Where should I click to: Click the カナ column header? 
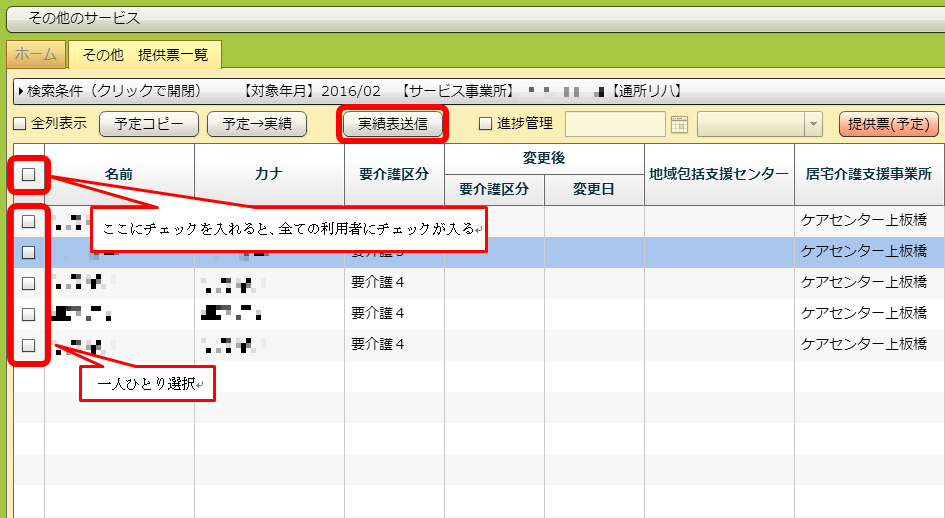269,174
